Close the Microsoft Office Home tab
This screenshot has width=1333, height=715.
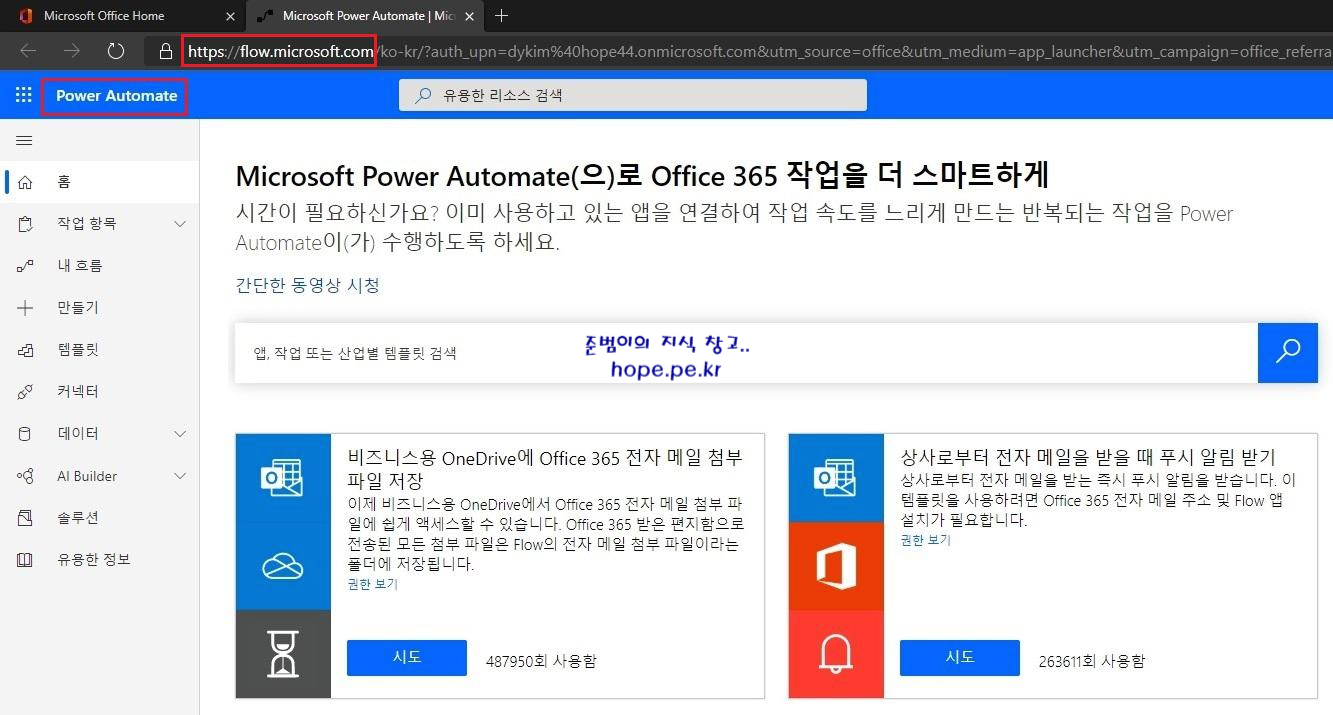(x=231, y=16)
